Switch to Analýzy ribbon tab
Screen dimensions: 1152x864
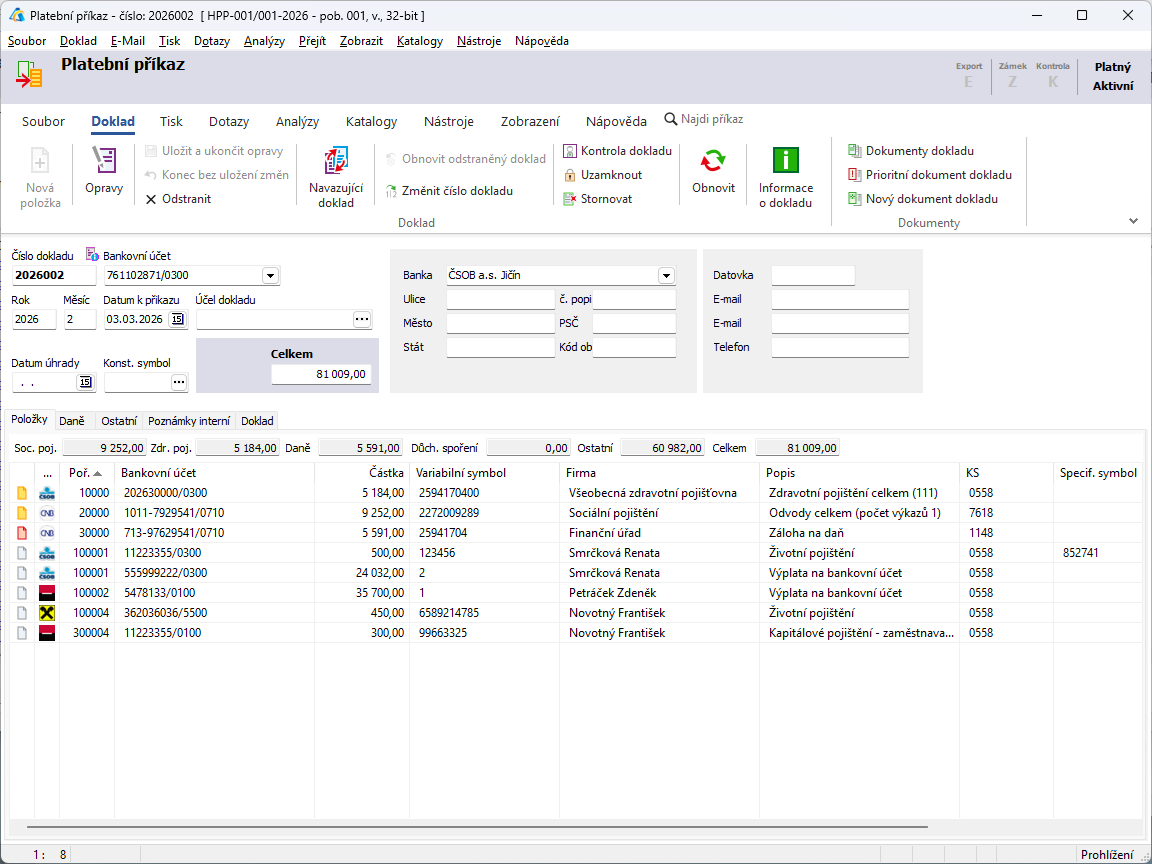(x=298, y=121)
